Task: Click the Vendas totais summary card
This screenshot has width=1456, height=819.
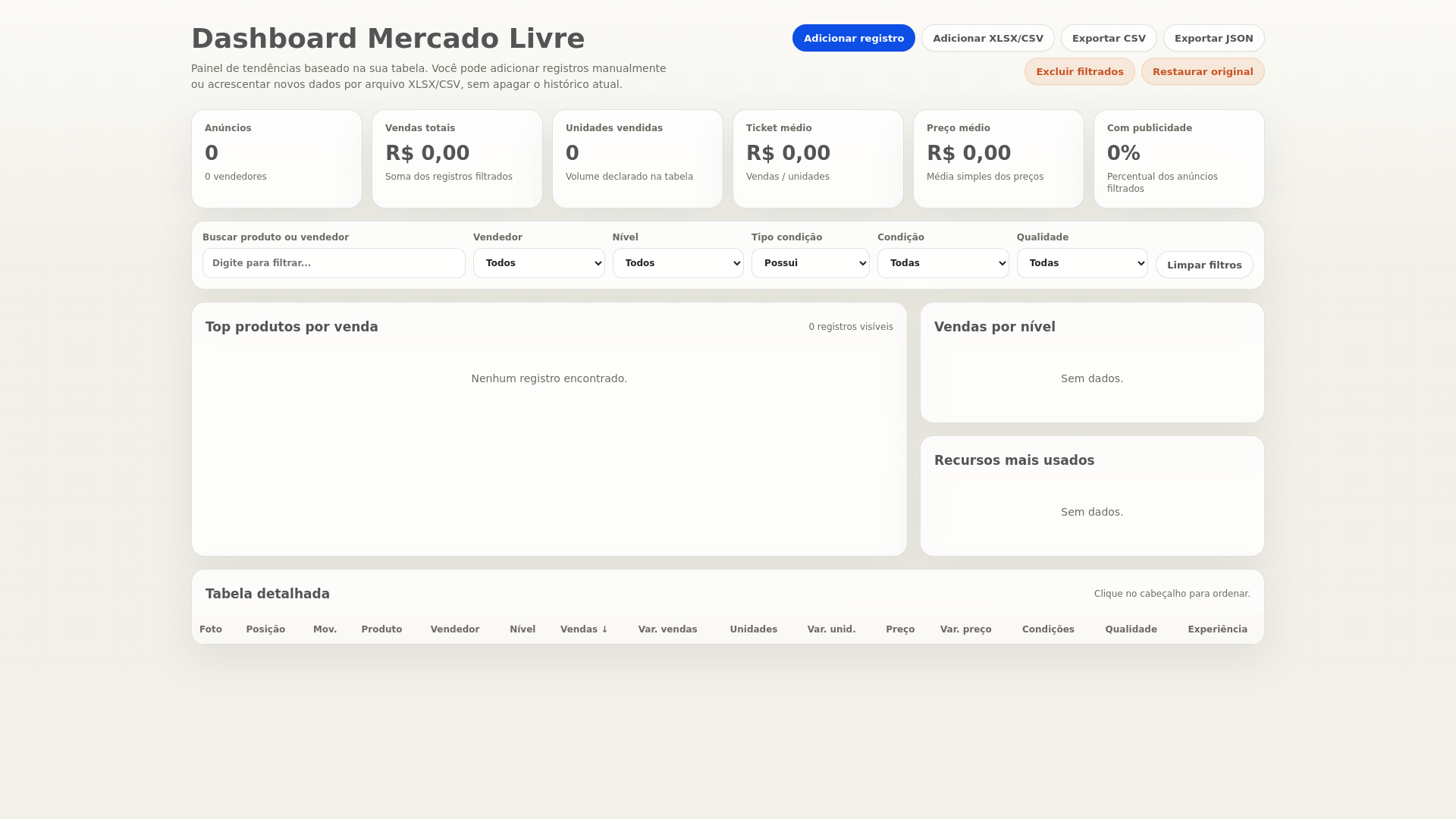Action: (457, 158)
